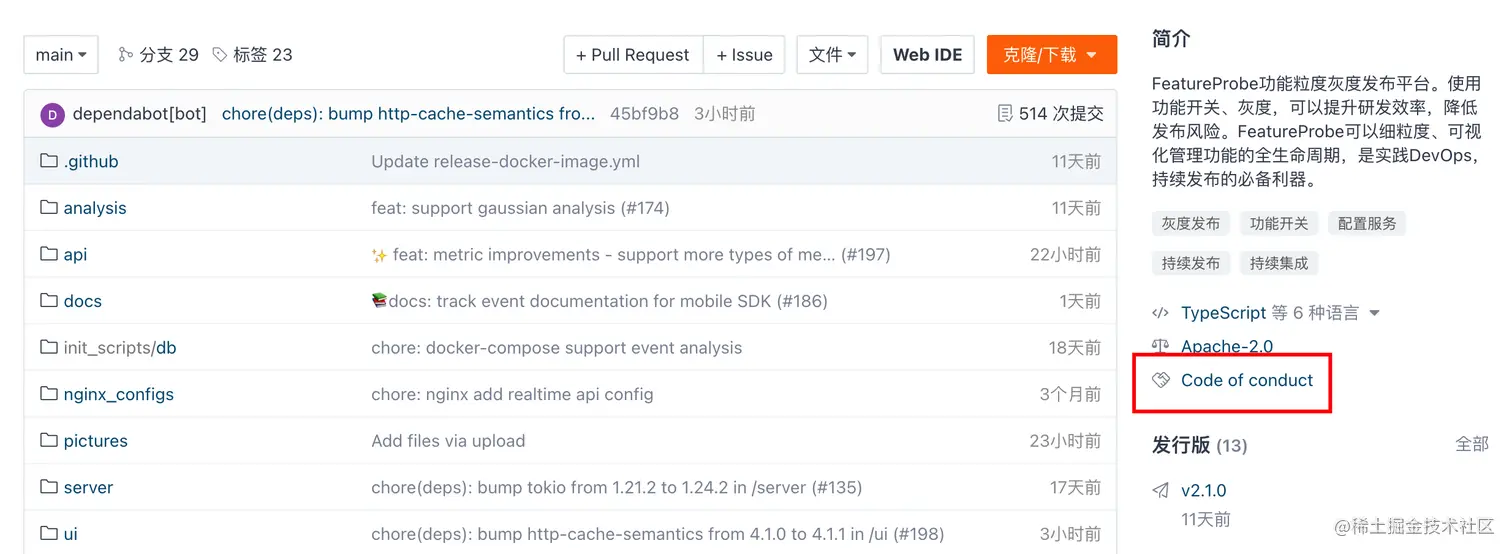Viewport: 1512px width, 554px height.
Task: Open commit Update release-docker-image.yml
Action: (505, 162)
